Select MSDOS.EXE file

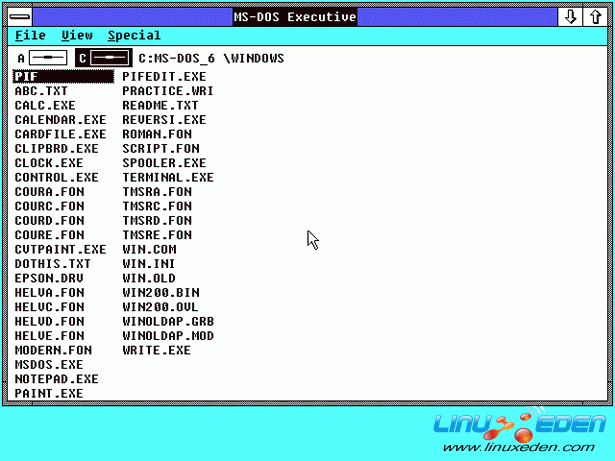point(49,364)
